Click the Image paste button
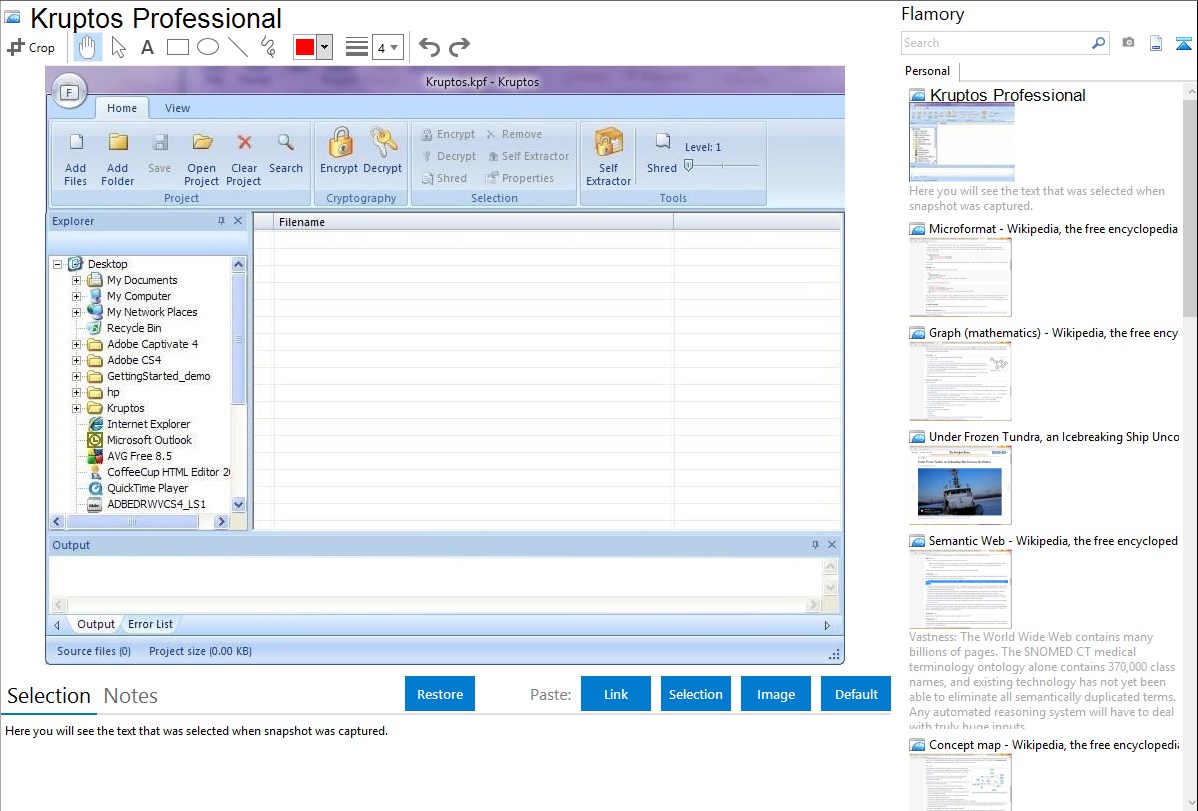Viewport: 1198px width, 811px height. point(776,694)
